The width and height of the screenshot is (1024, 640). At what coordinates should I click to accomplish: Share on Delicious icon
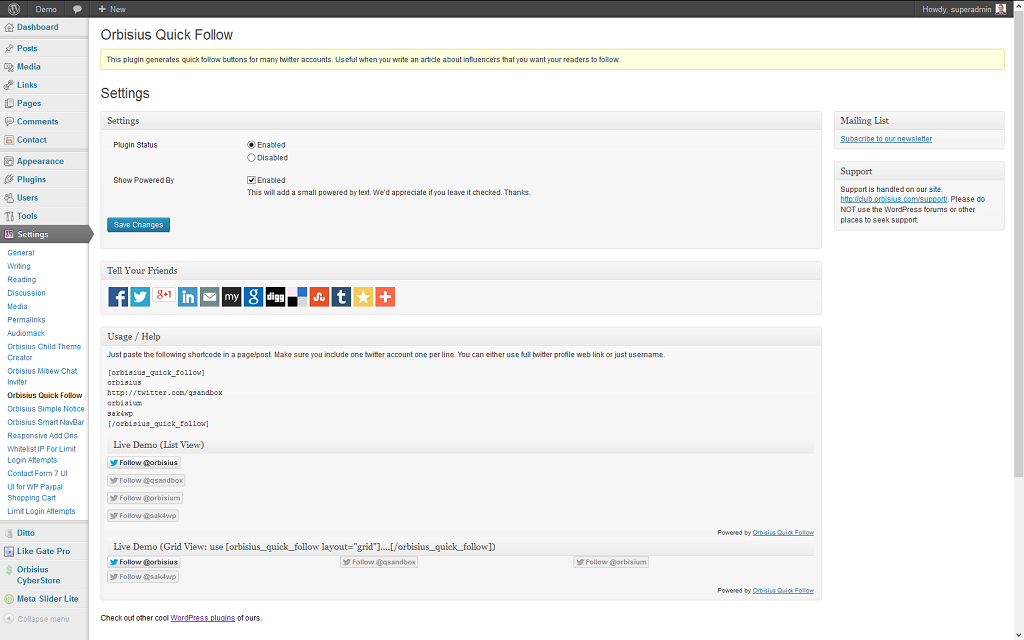pos(297,297)
